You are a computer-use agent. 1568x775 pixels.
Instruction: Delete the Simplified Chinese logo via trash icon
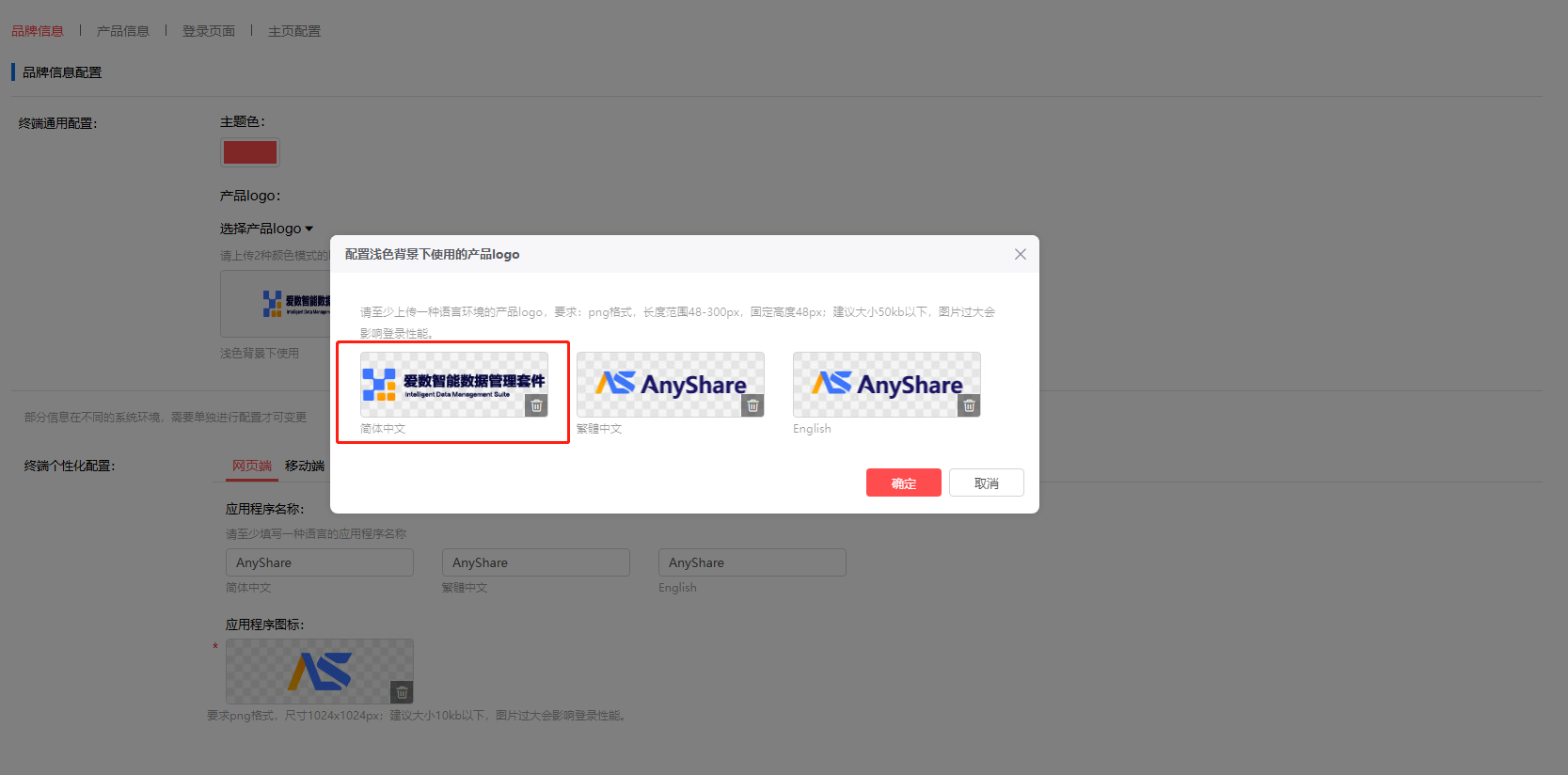pyautogui.click(x=536, y=405)
